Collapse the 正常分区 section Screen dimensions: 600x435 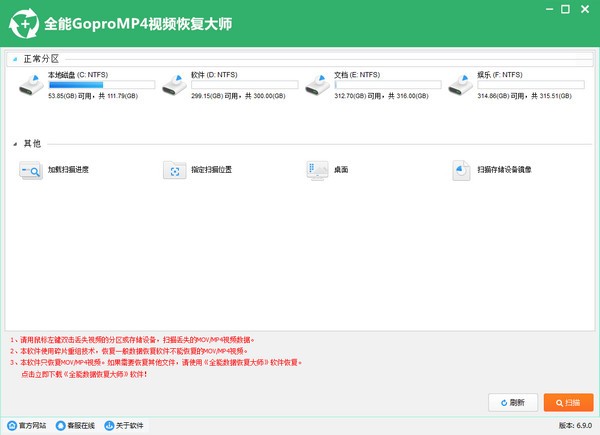pyautogui.click(x=15, y=59)
